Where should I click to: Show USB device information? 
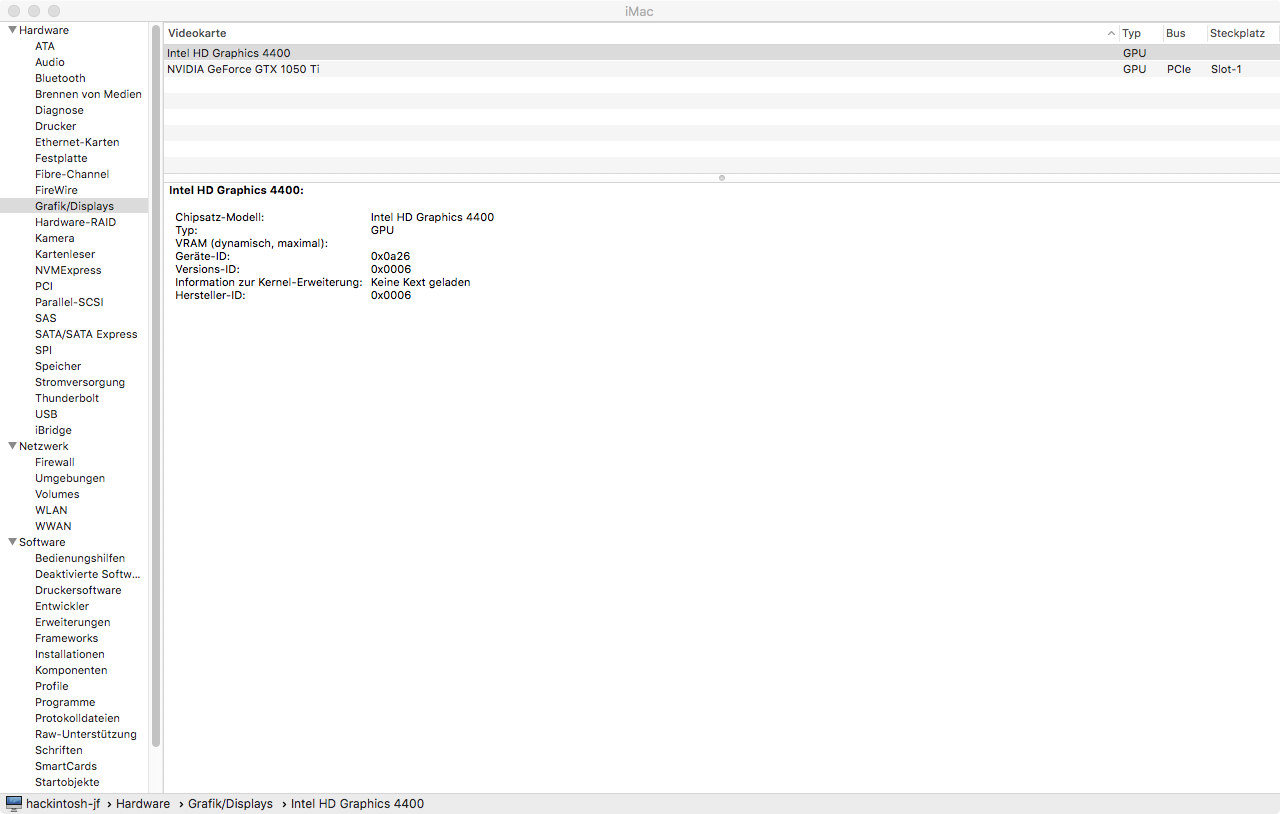(46, 414)
